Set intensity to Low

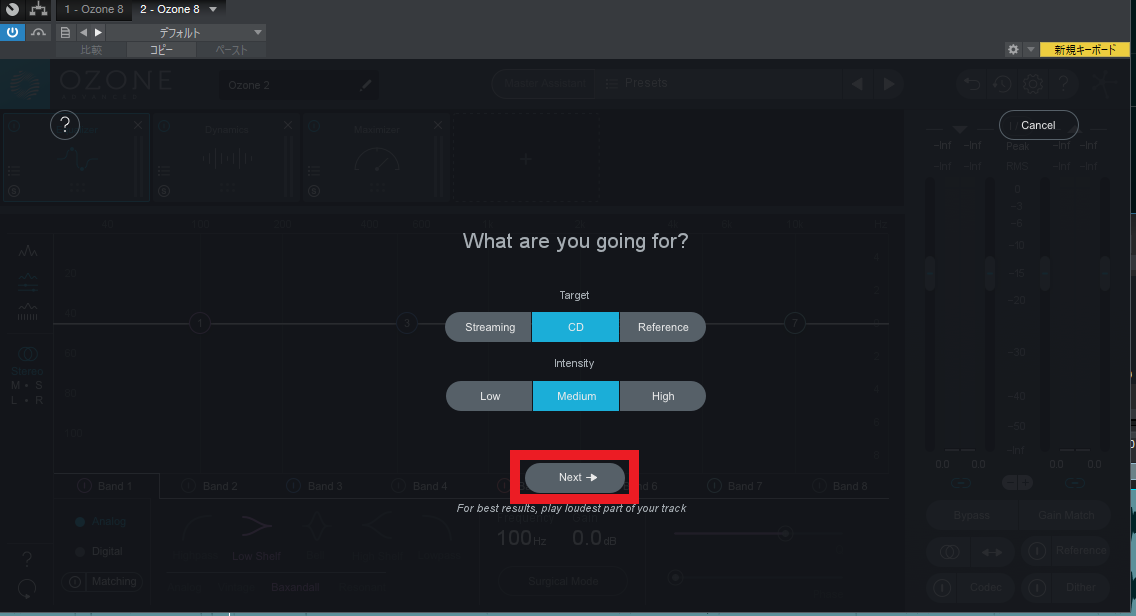490,396
